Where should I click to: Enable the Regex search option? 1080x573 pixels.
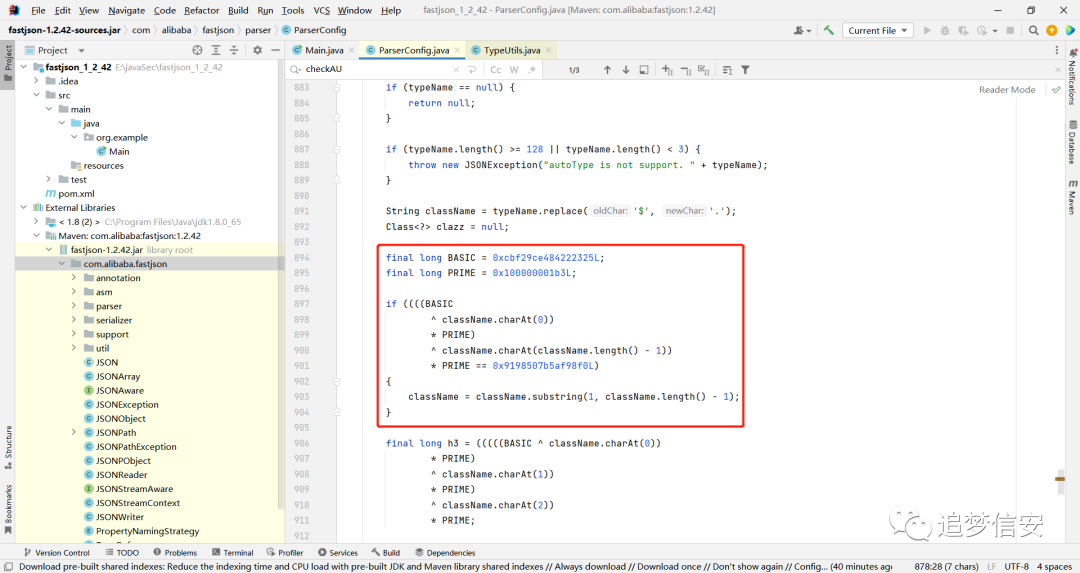532,70
